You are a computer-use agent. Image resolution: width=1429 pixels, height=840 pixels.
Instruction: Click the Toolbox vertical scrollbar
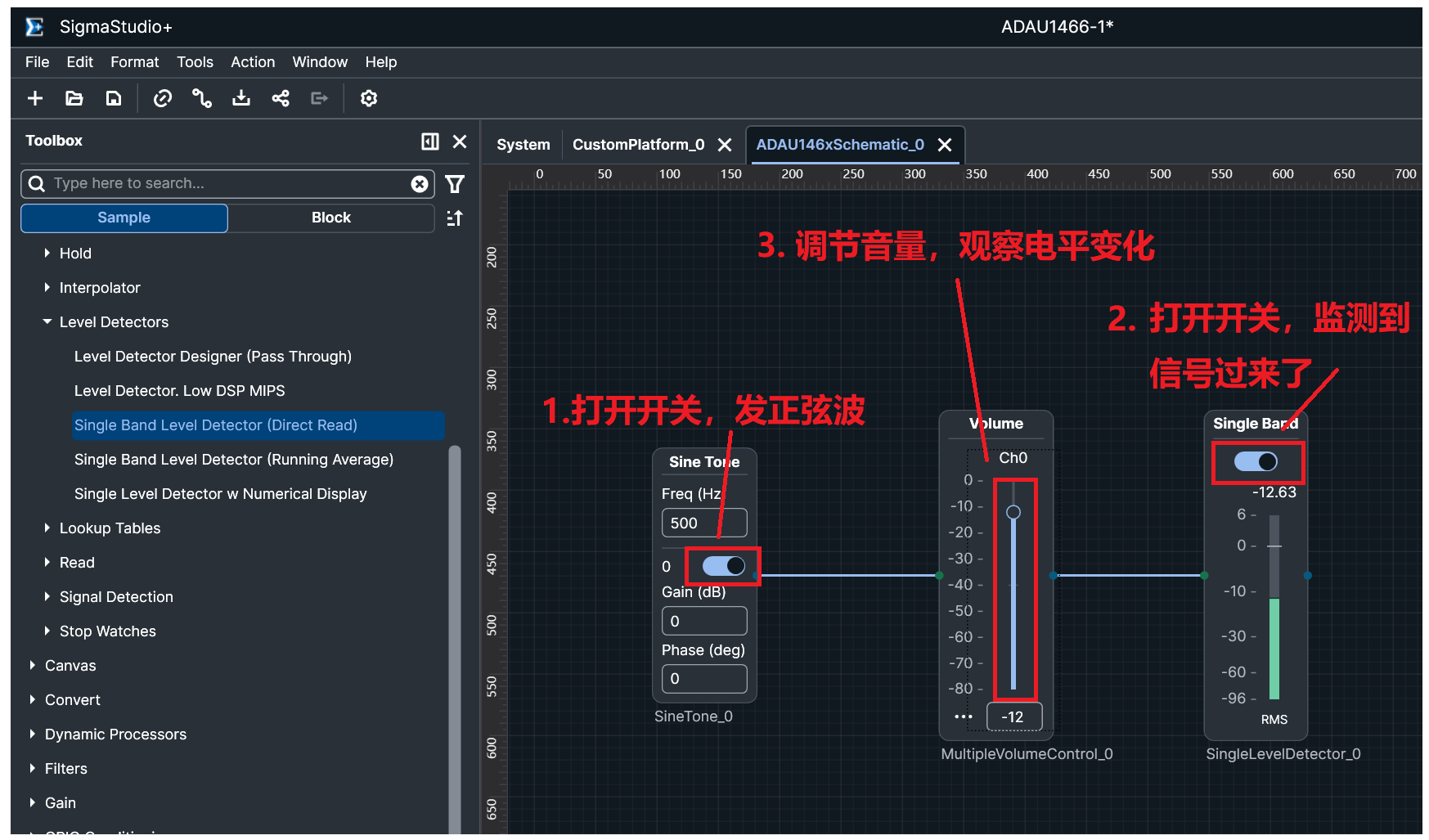[455, 638]
